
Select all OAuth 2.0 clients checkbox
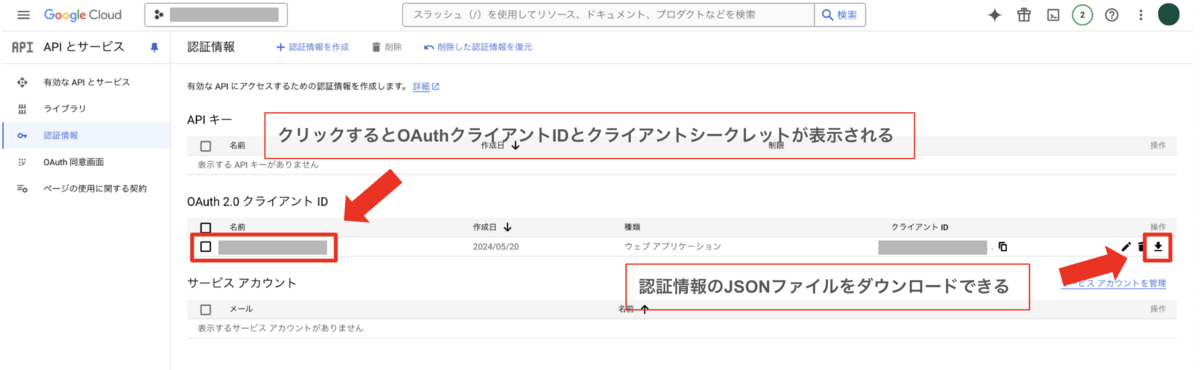pyautogui.click(x=205, y=227)
